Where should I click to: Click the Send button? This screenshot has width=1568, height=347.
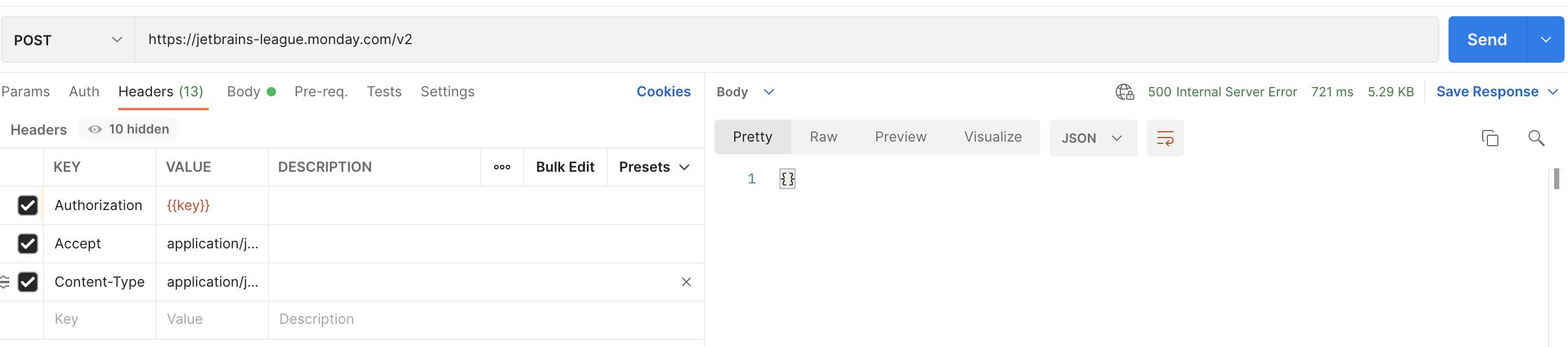click(x=1486, y=39)
